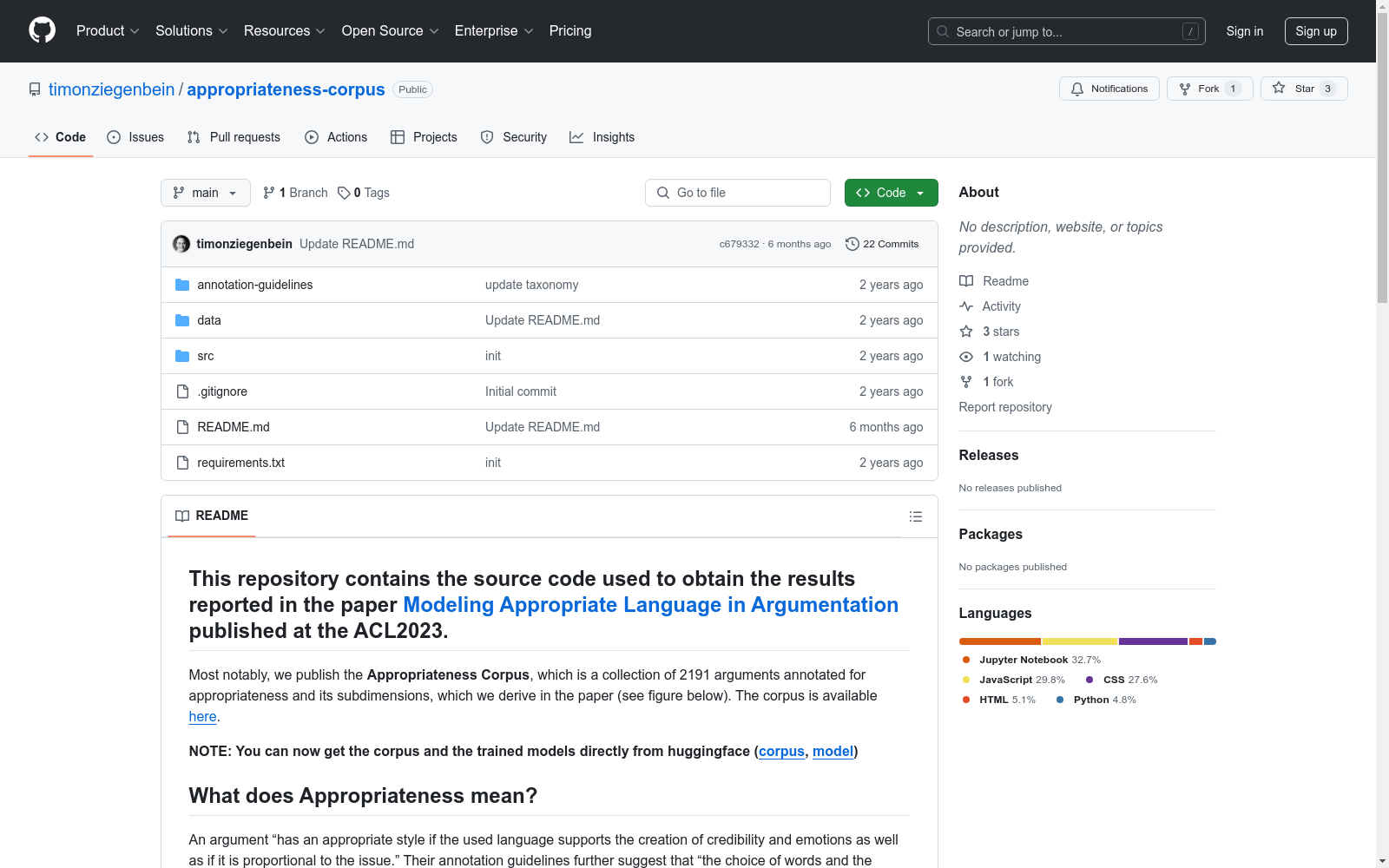Image resolution: width=1389 pixels, height=868 pixels.
Task: Click the Notifications bell button
Action: click(1109, 89)
